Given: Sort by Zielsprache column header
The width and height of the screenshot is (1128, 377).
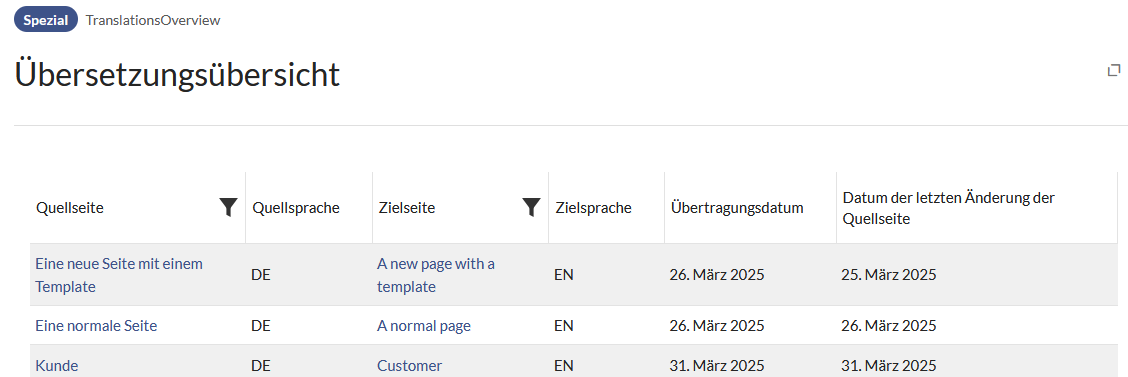Looking at the screenshot, I should tap(593, 208).
